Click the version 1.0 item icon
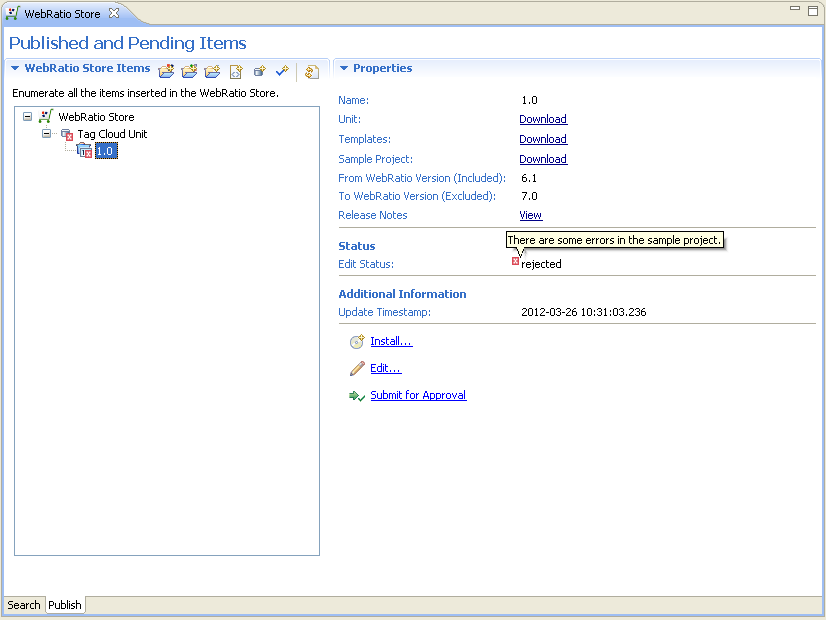Image resolution: width=826 pixels, height=620 pixels. pos(84,151)
